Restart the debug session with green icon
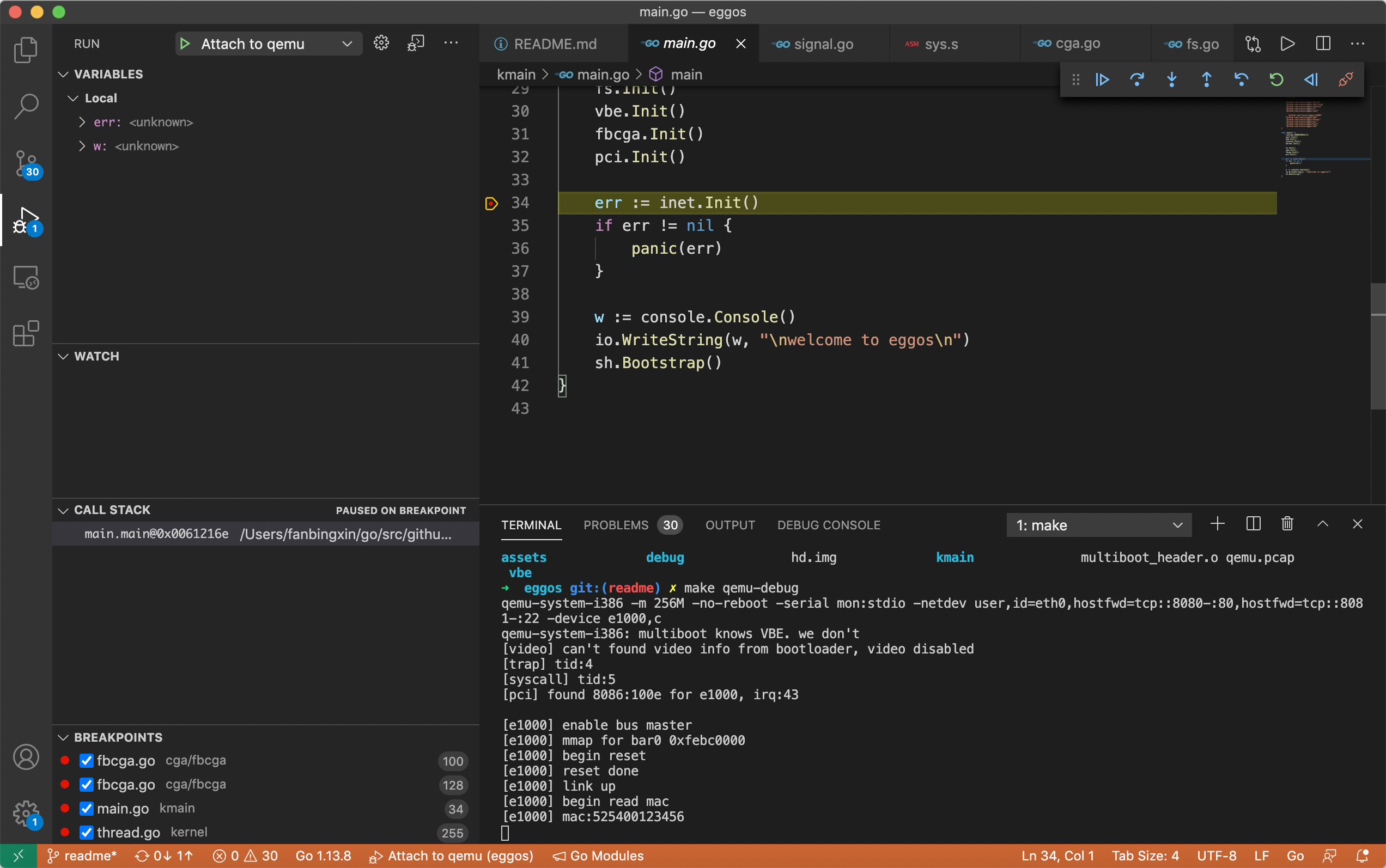Image resolution: width=1386 pixels, height=868 pixels. point(1276,79)
